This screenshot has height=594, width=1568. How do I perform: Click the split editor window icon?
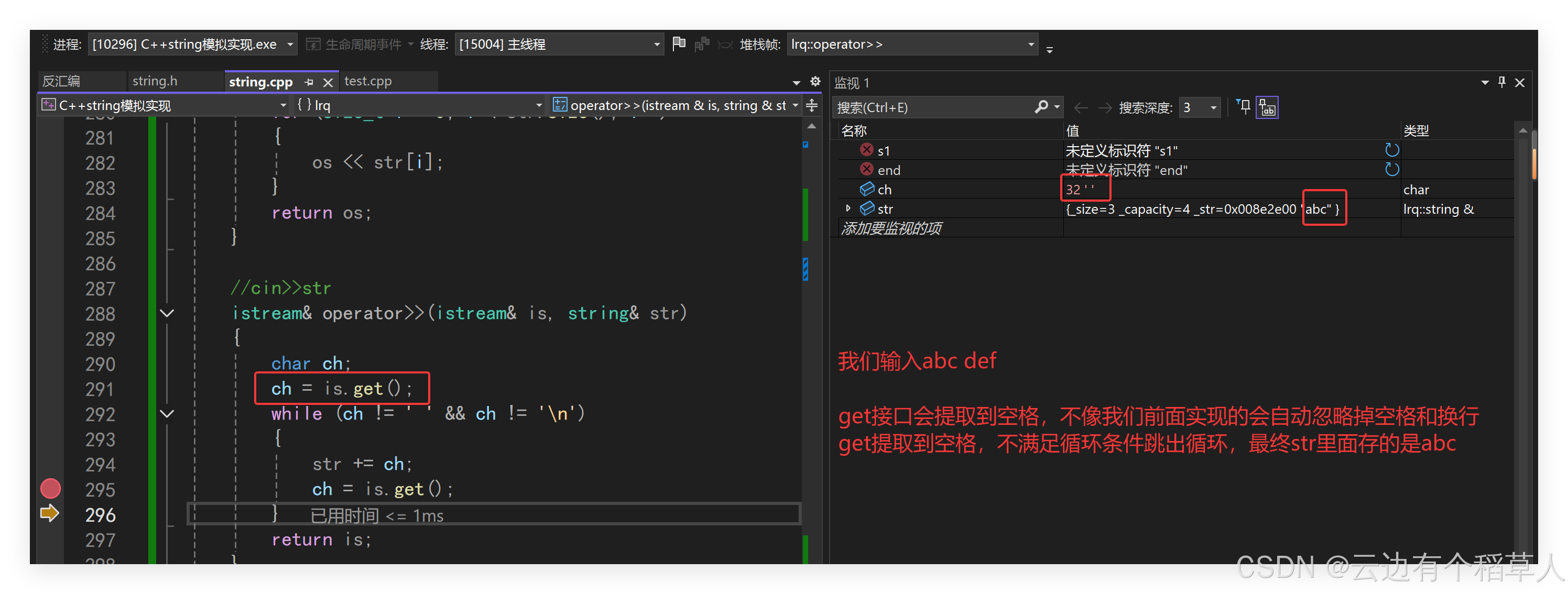[x=812, y=105]
